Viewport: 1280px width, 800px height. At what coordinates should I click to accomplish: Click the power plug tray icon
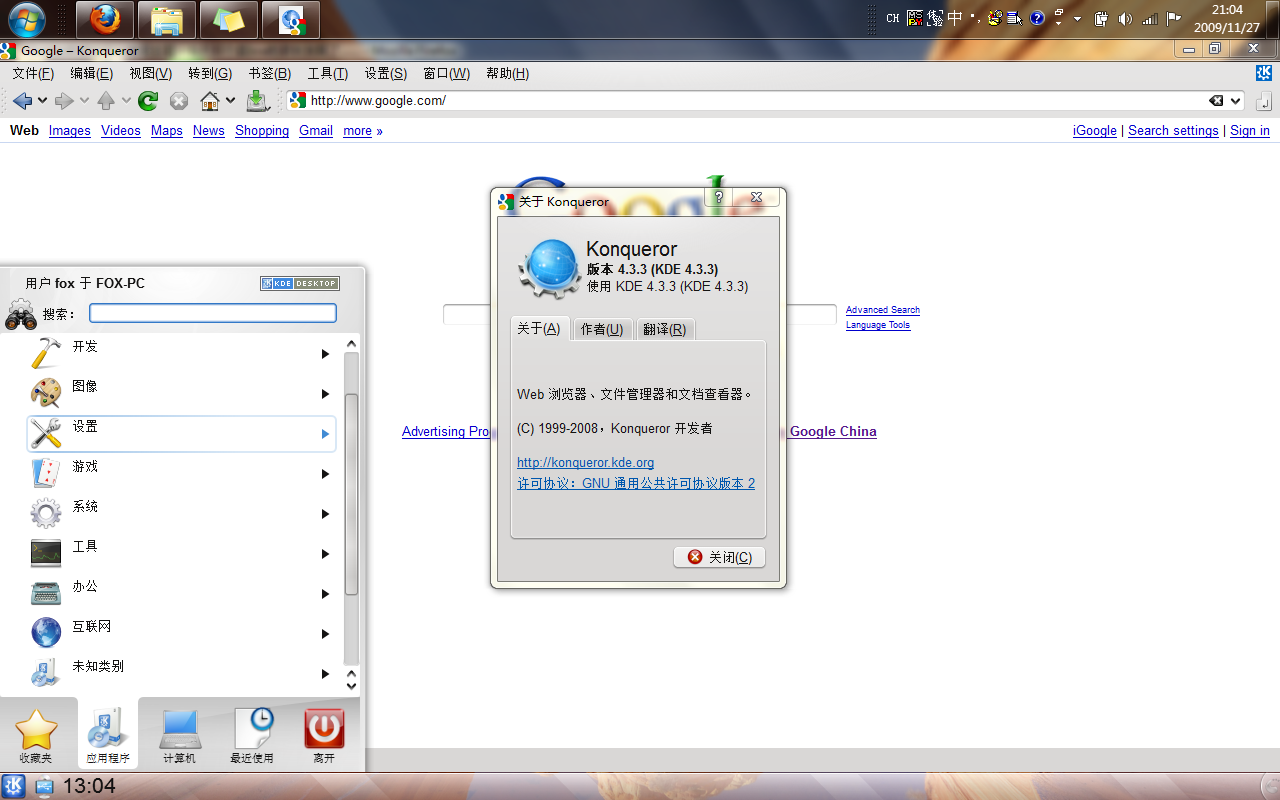1102,18
